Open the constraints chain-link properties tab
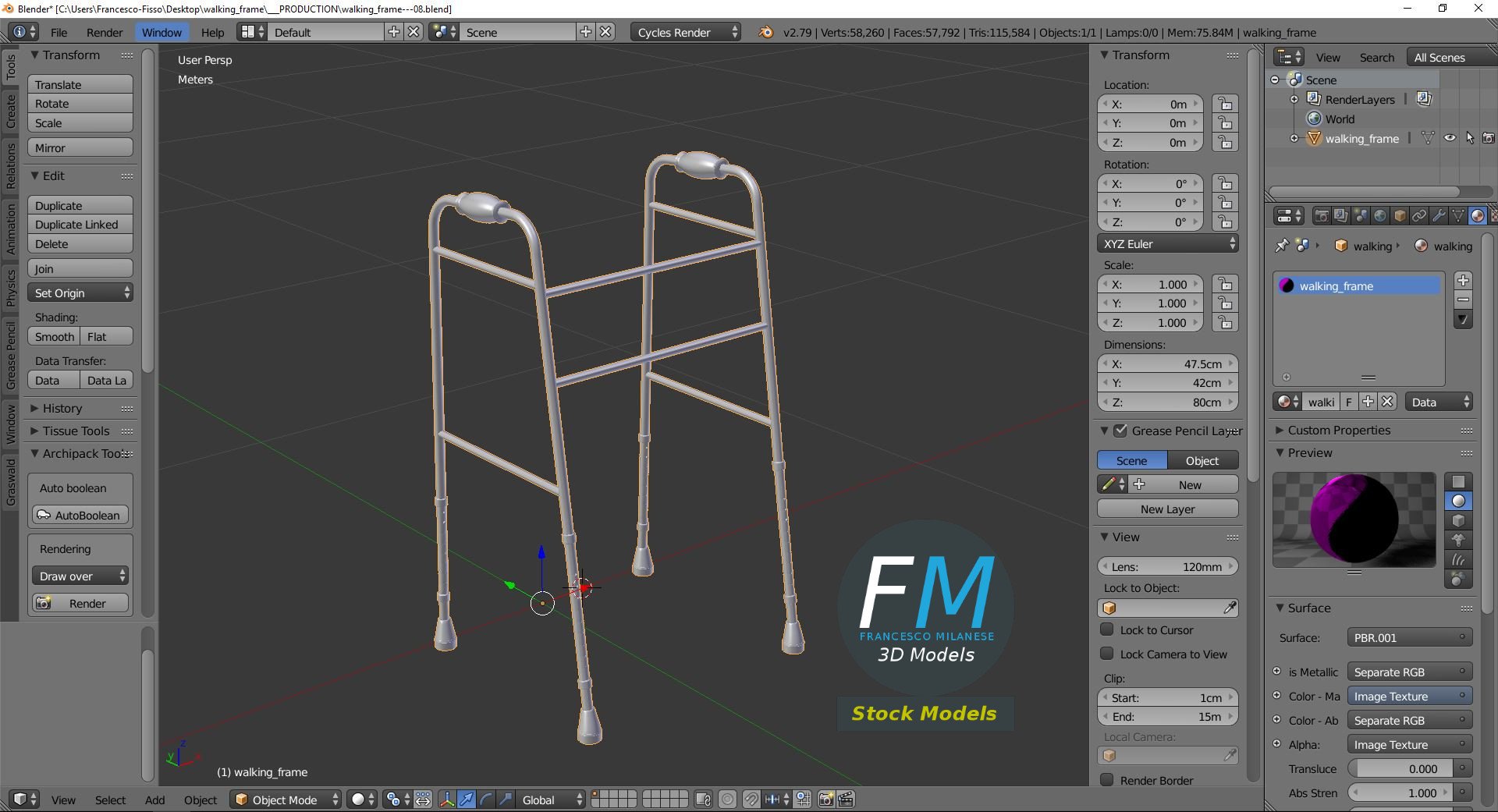 coord(1419,216)
